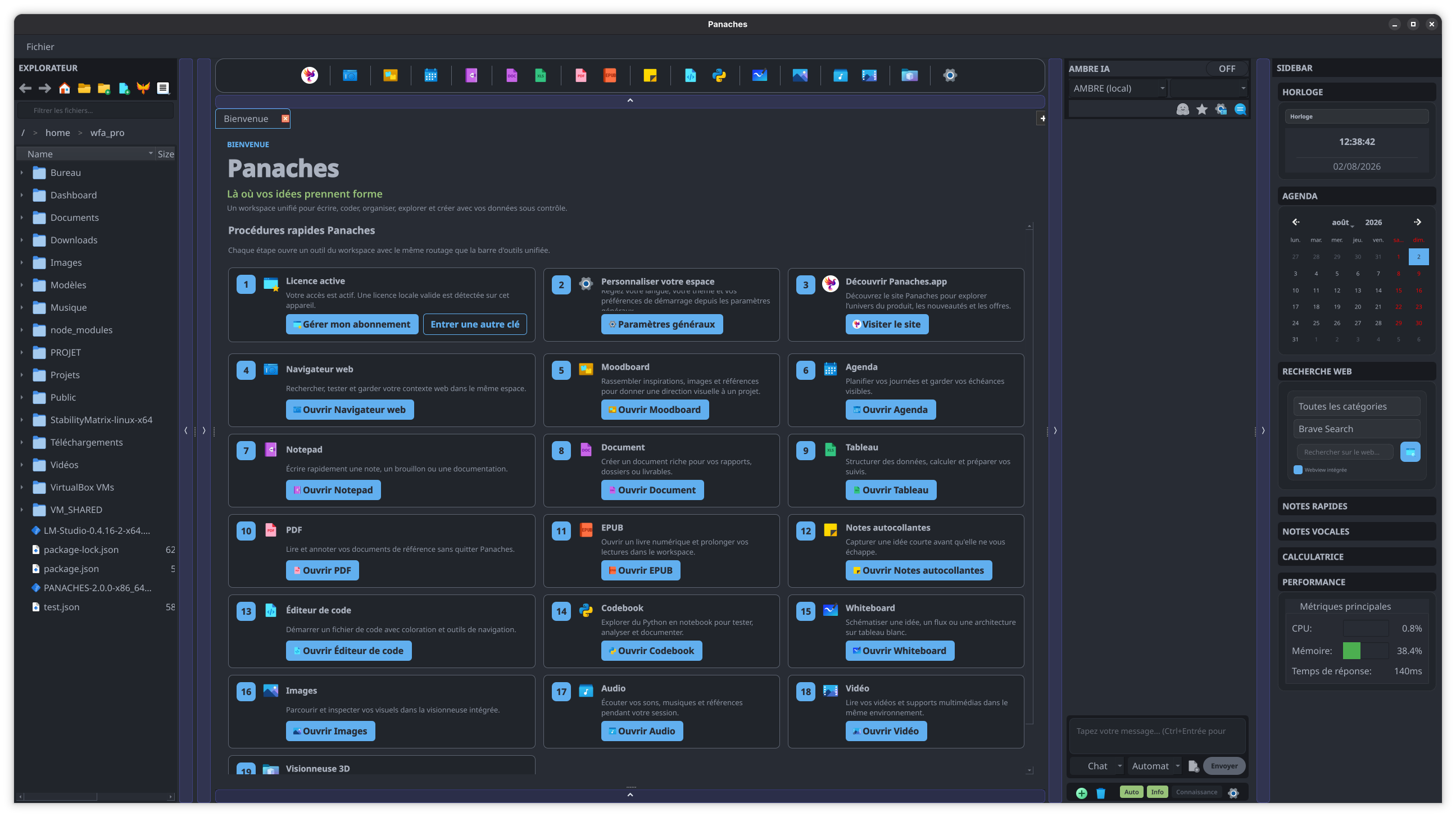Open the Whiteboard tool in the toolbar

(x=760, y=75)
